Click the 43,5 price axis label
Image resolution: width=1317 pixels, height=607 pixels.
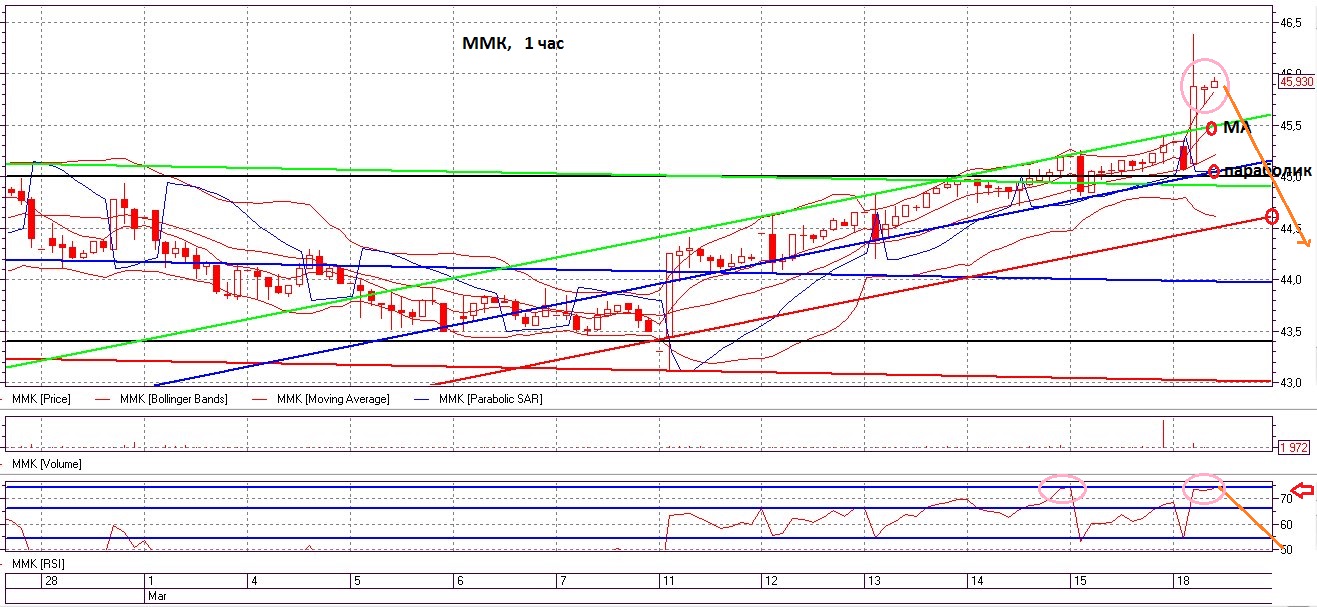(1290, 332)
